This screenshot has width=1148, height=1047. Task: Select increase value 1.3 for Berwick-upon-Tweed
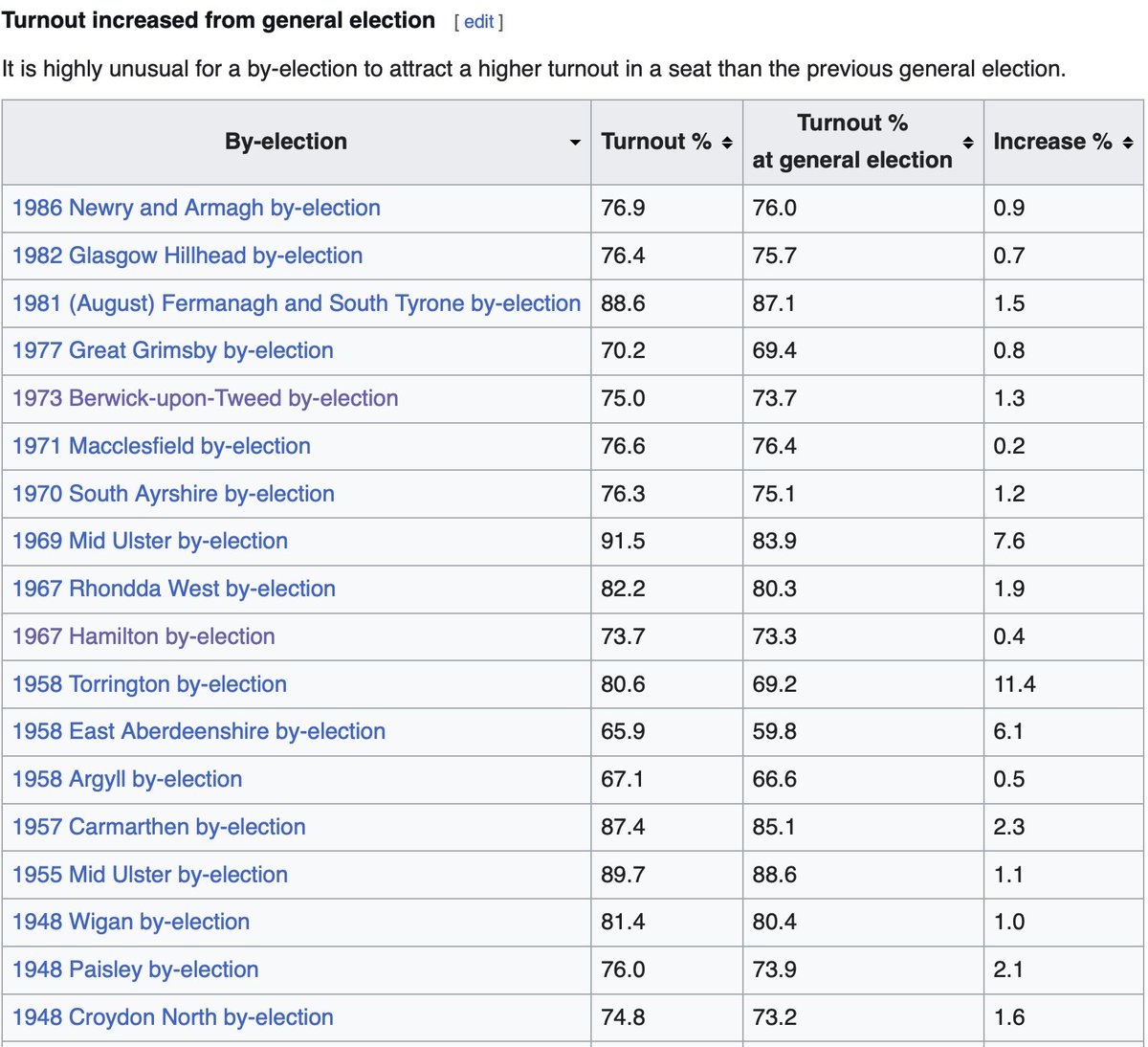pyautogui.click(x=1009, y=398)
